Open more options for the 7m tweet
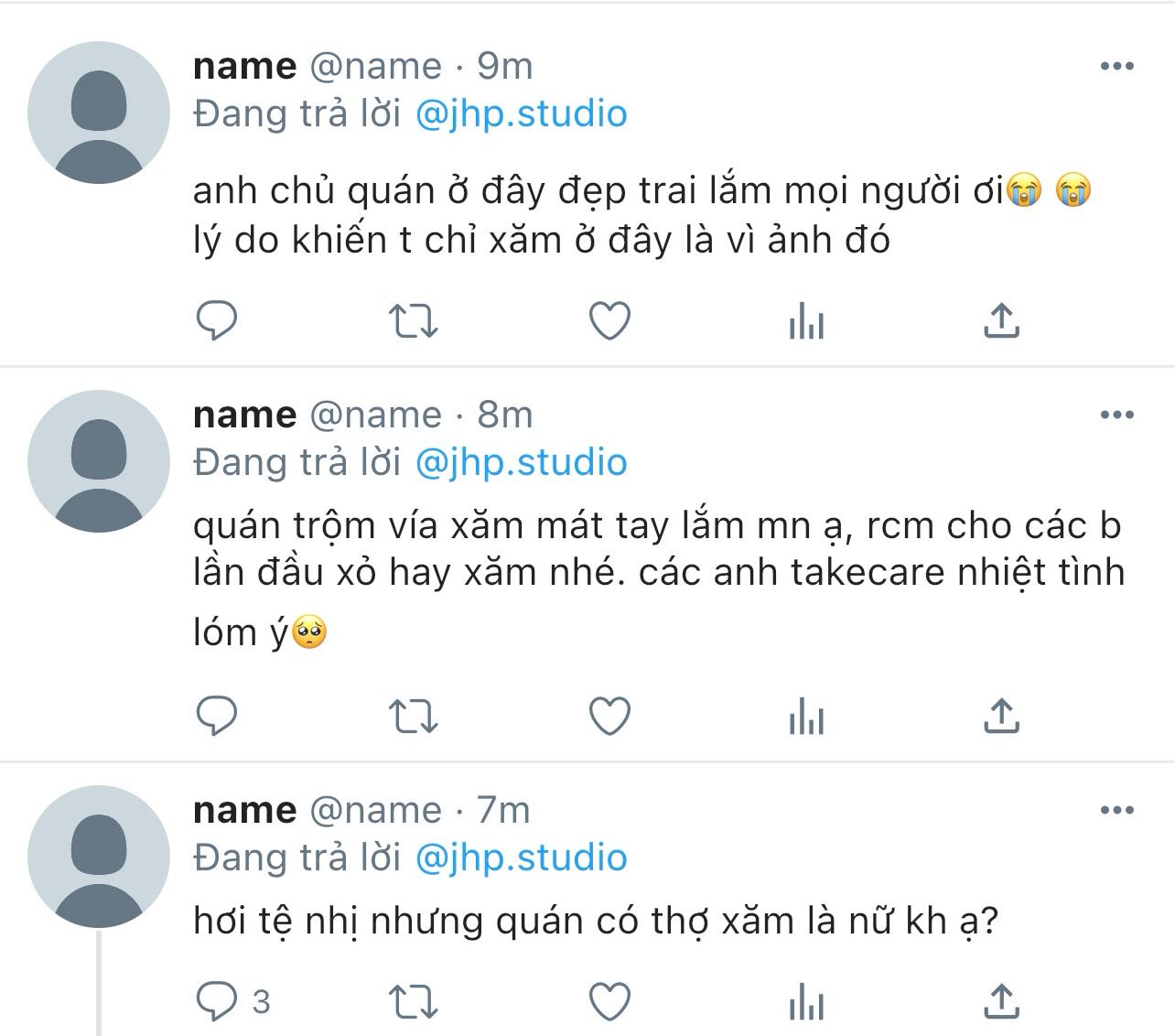 [1116, 810]
